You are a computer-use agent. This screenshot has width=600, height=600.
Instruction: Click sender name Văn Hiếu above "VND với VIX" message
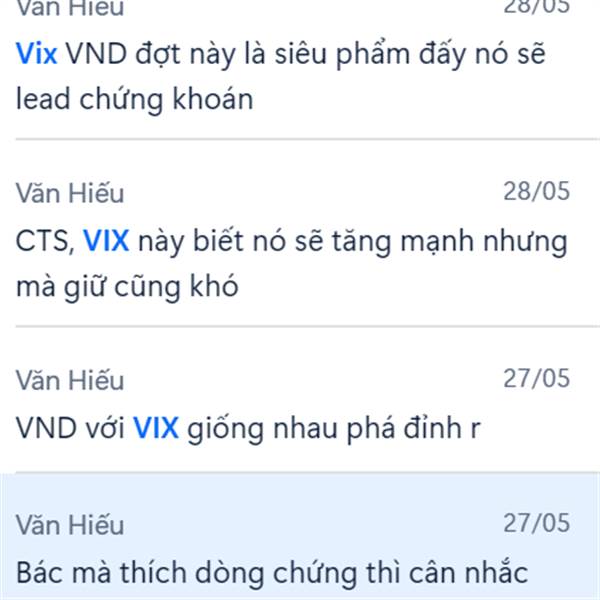(70, 380)
